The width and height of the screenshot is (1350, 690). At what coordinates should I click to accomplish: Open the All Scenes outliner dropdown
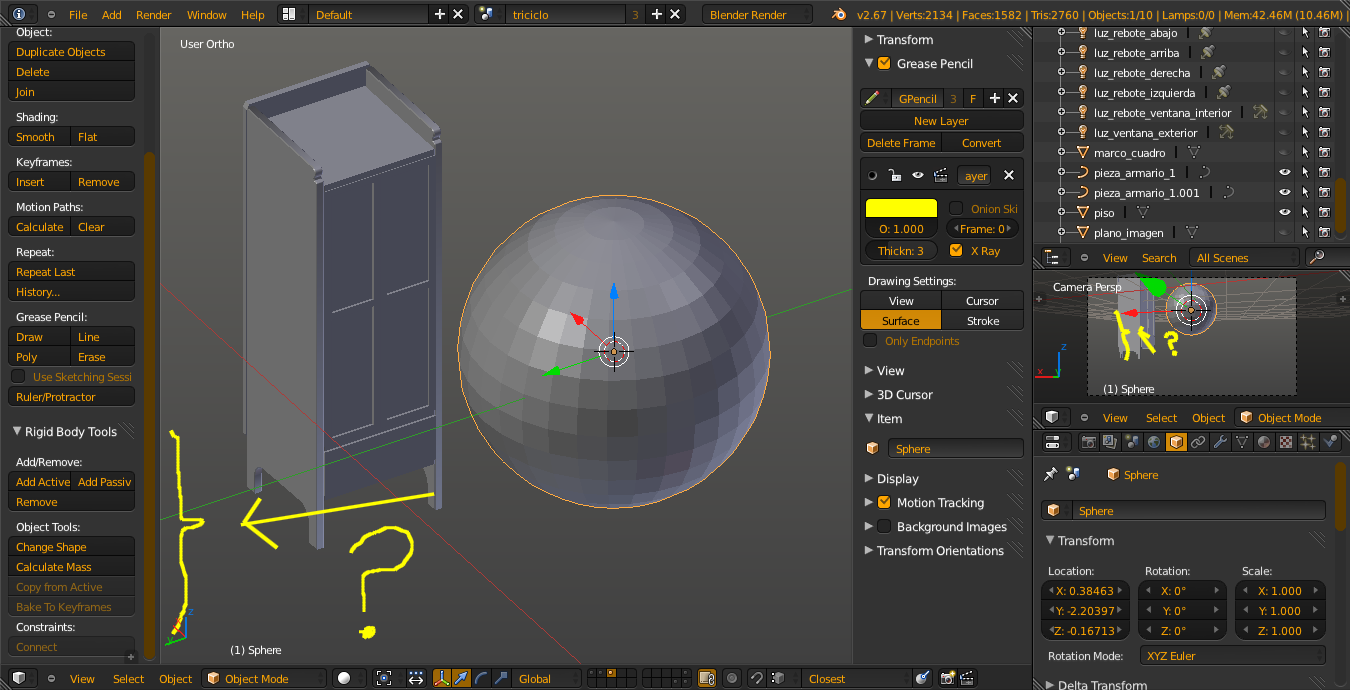click(1244, 257)
